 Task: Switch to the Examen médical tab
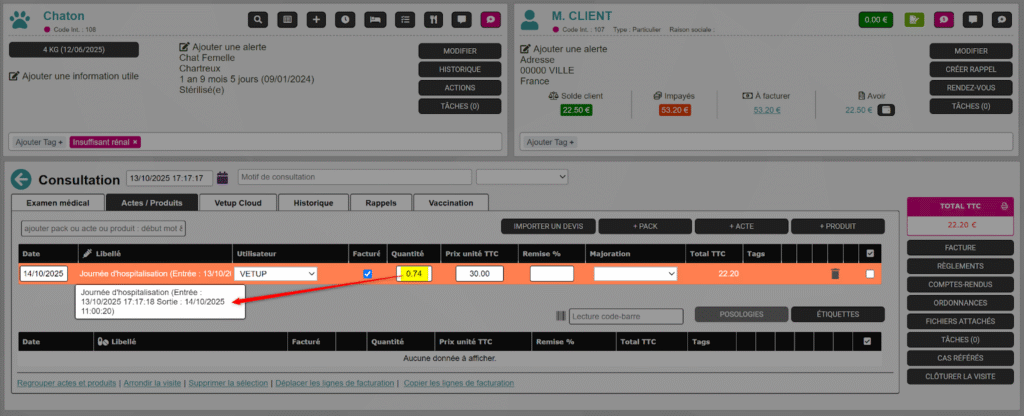tap(57, 203)
